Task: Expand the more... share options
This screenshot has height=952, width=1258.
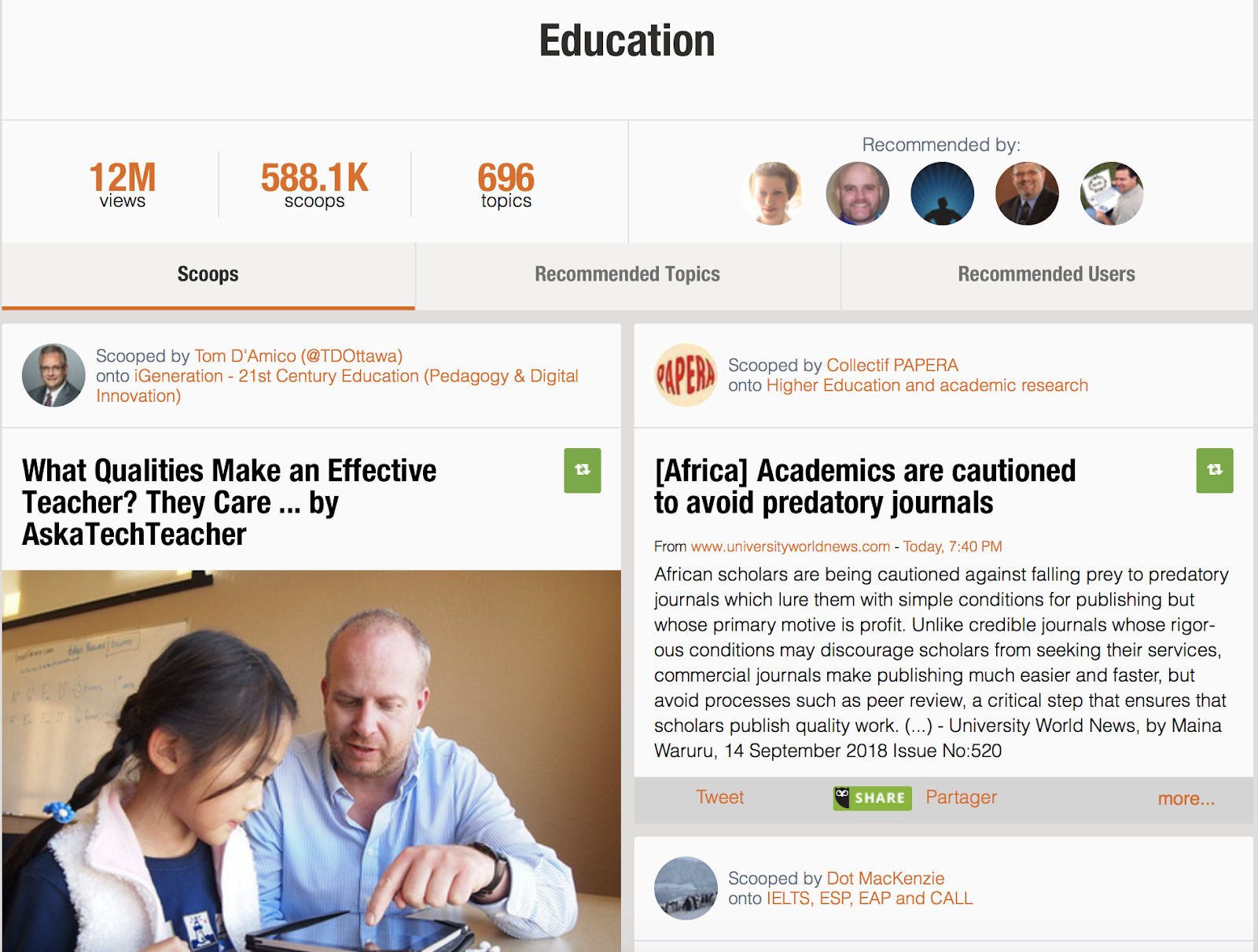Action: click(1186, 799)
